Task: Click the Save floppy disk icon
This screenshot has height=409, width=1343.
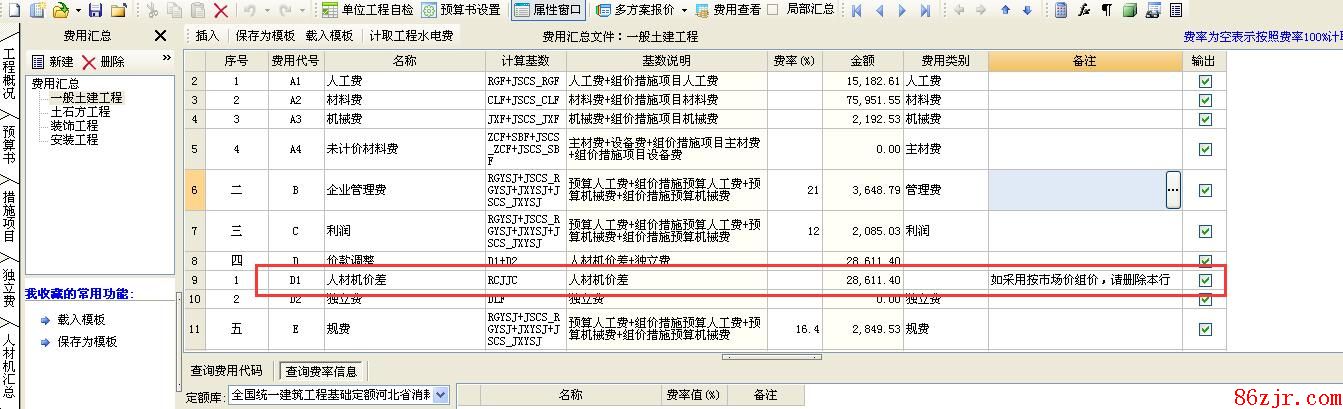Action: (x=95, y=10)
